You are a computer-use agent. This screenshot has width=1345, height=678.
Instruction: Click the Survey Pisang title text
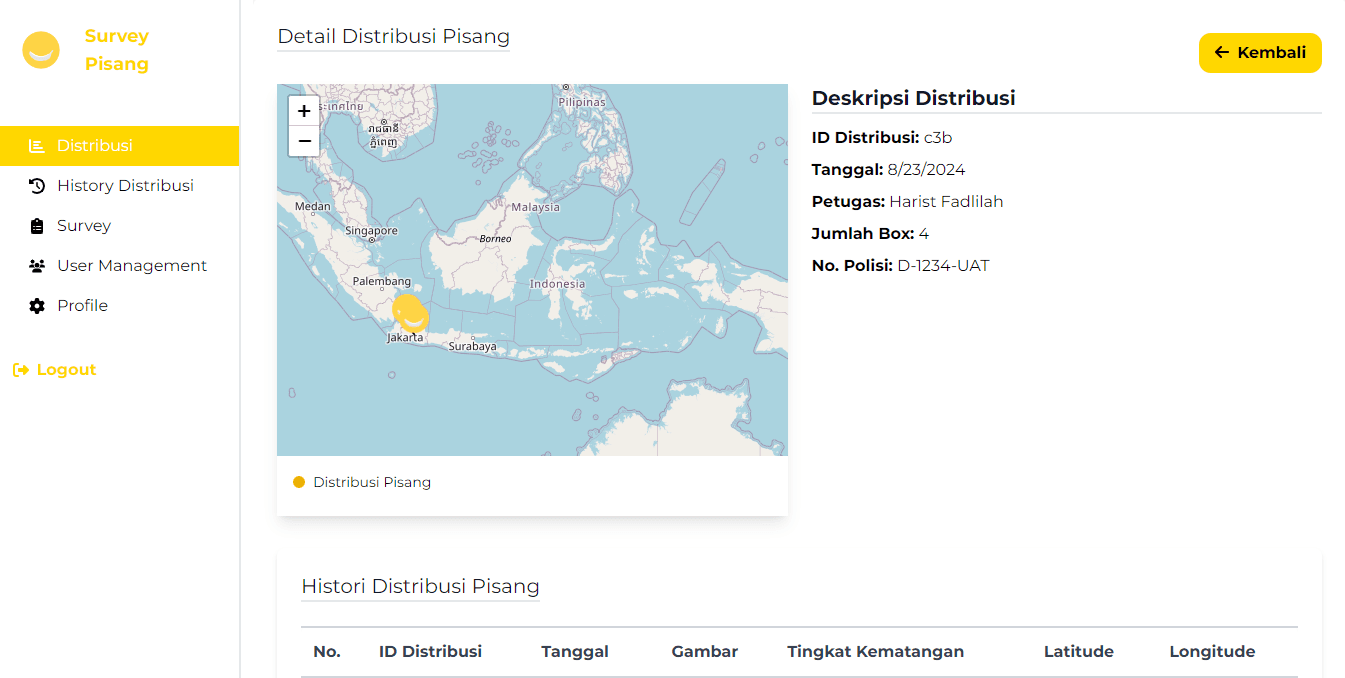pyautogui.click(x=117, y=50)
